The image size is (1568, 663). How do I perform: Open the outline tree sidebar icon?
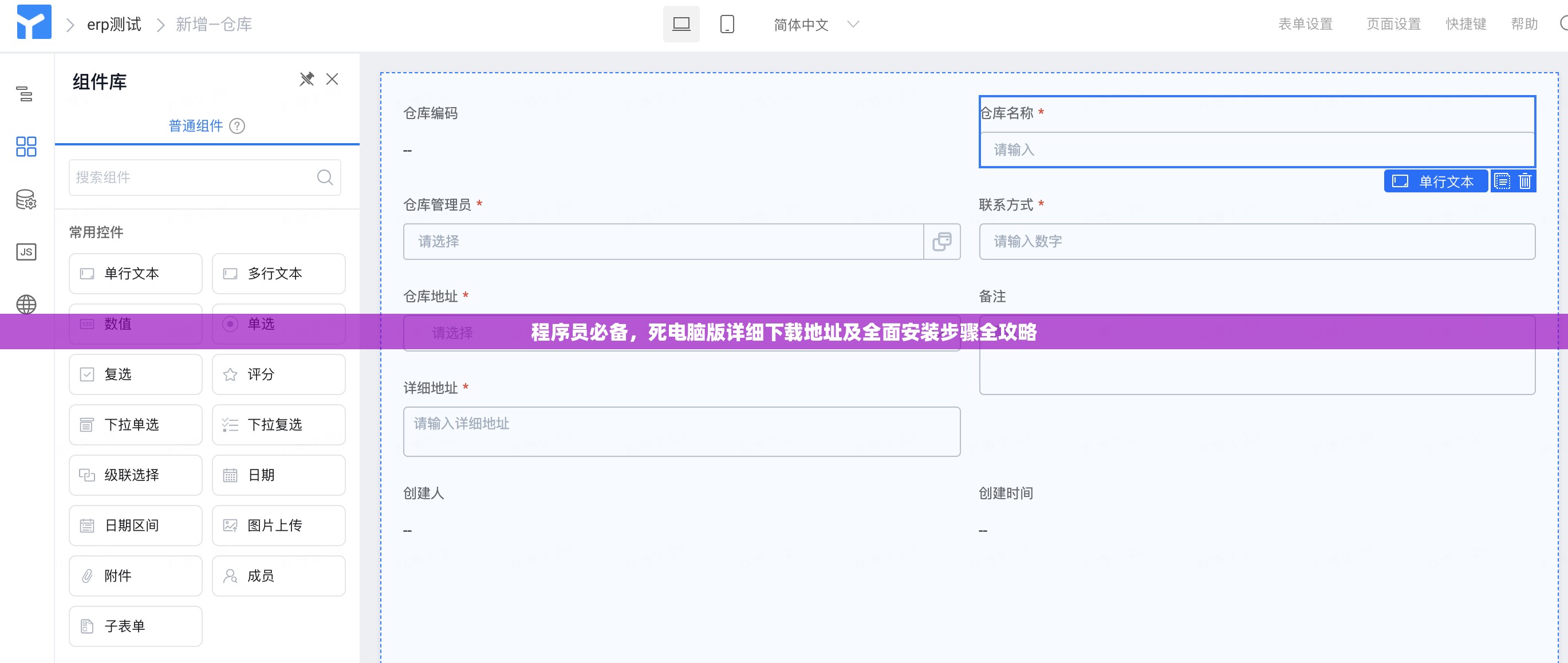pos(25,94)
